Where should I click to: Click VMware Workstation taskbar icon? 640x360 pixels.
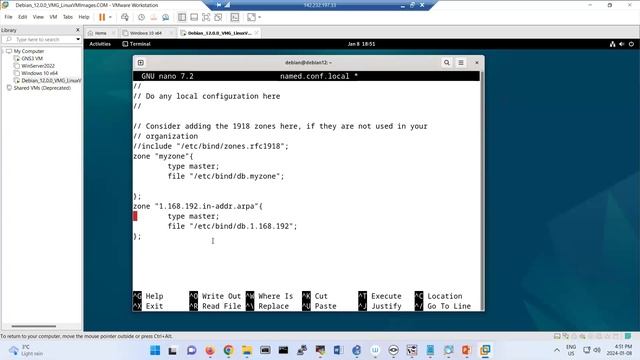click(485, 350)
